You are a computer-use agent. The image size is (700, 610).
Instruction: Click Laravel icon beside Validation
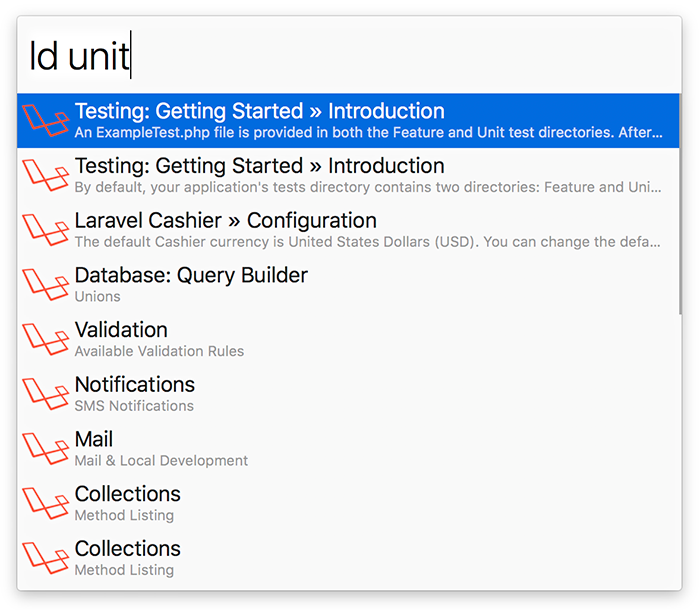(46, 339)
